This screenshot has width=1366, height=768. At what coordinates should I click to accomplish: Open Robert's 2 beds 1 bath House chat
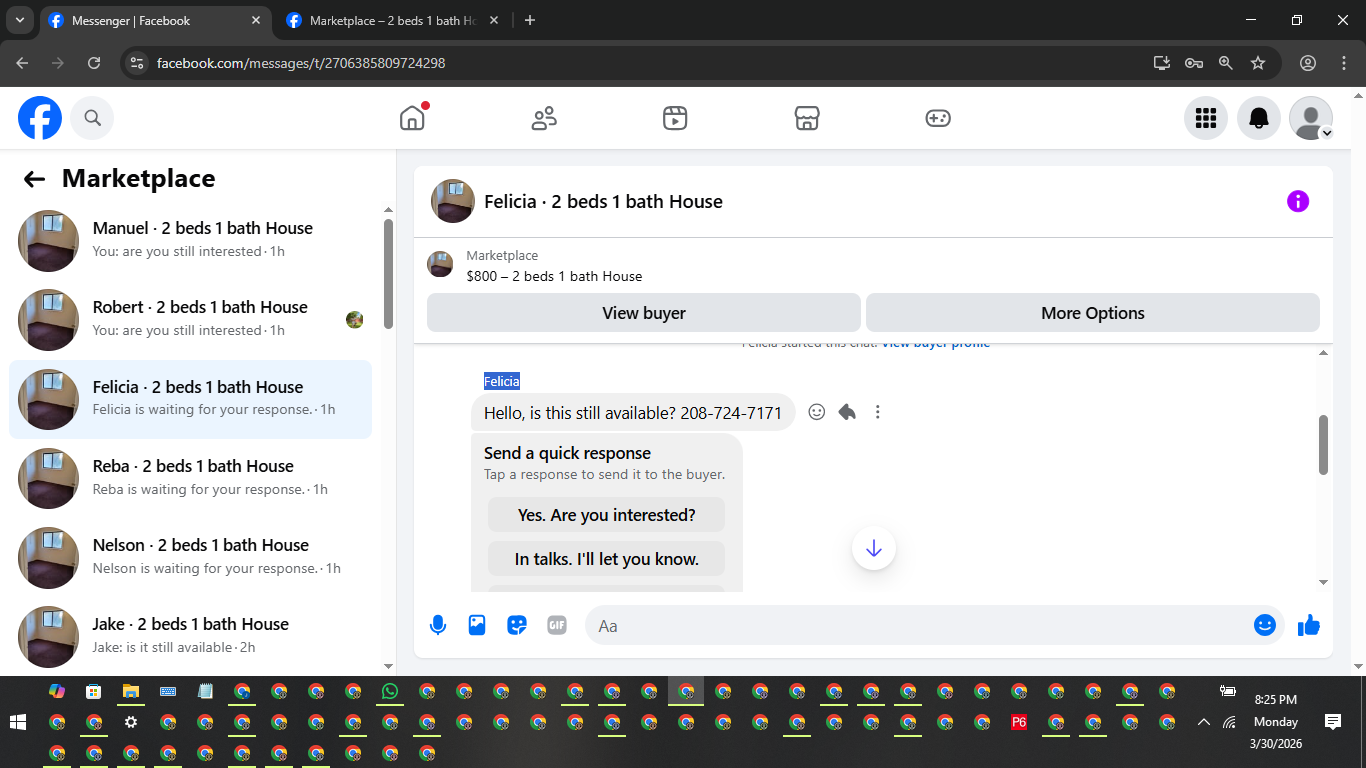(190, 320)
